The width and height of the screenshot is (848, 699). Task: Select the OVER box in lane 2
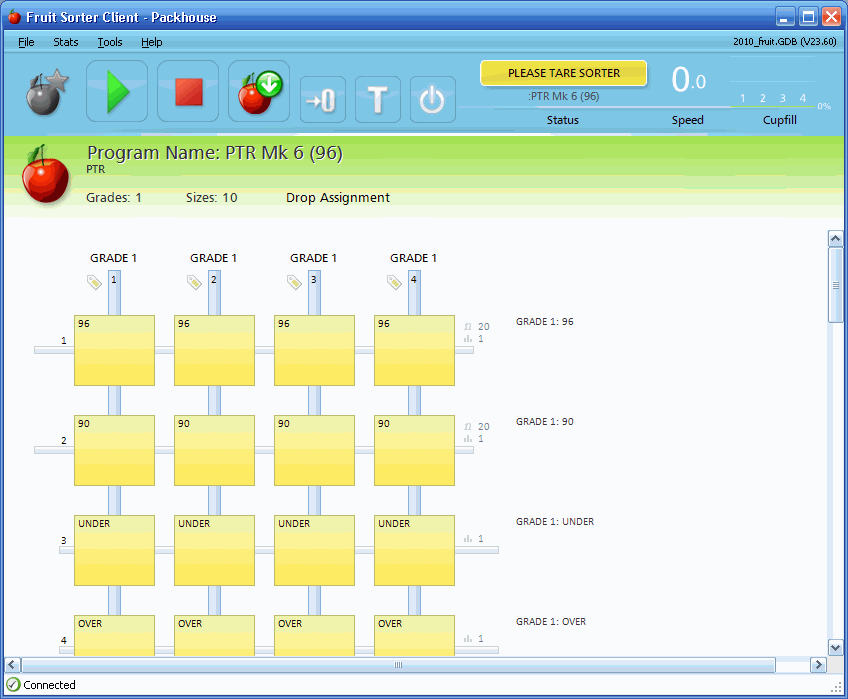pyautogui.click(x=215, y=636)
